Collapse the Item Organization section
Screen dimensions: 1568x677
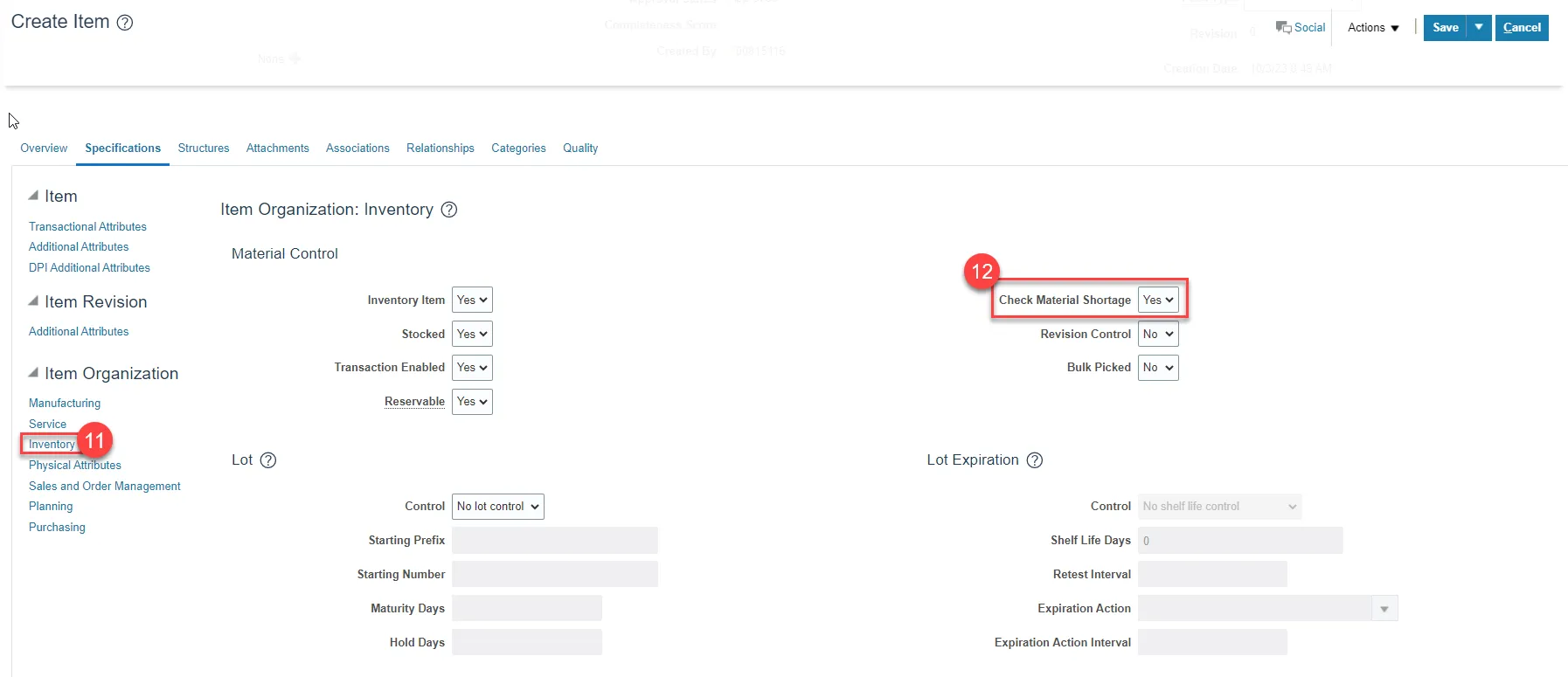pyautogui.click(x=33, y=373)
